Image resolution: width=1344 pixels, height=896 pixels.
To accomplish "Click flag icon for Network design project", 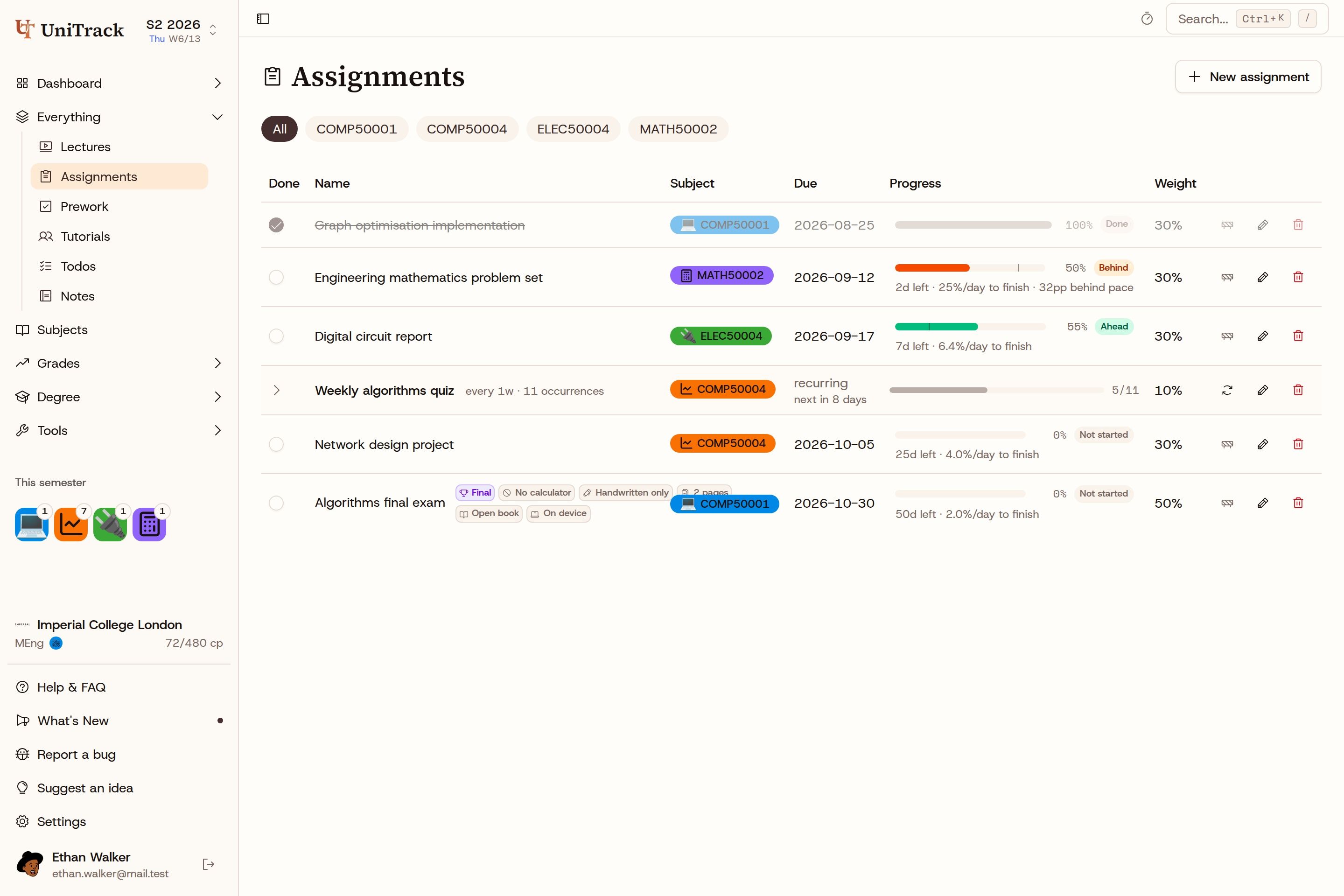I will pos(1227,445).
